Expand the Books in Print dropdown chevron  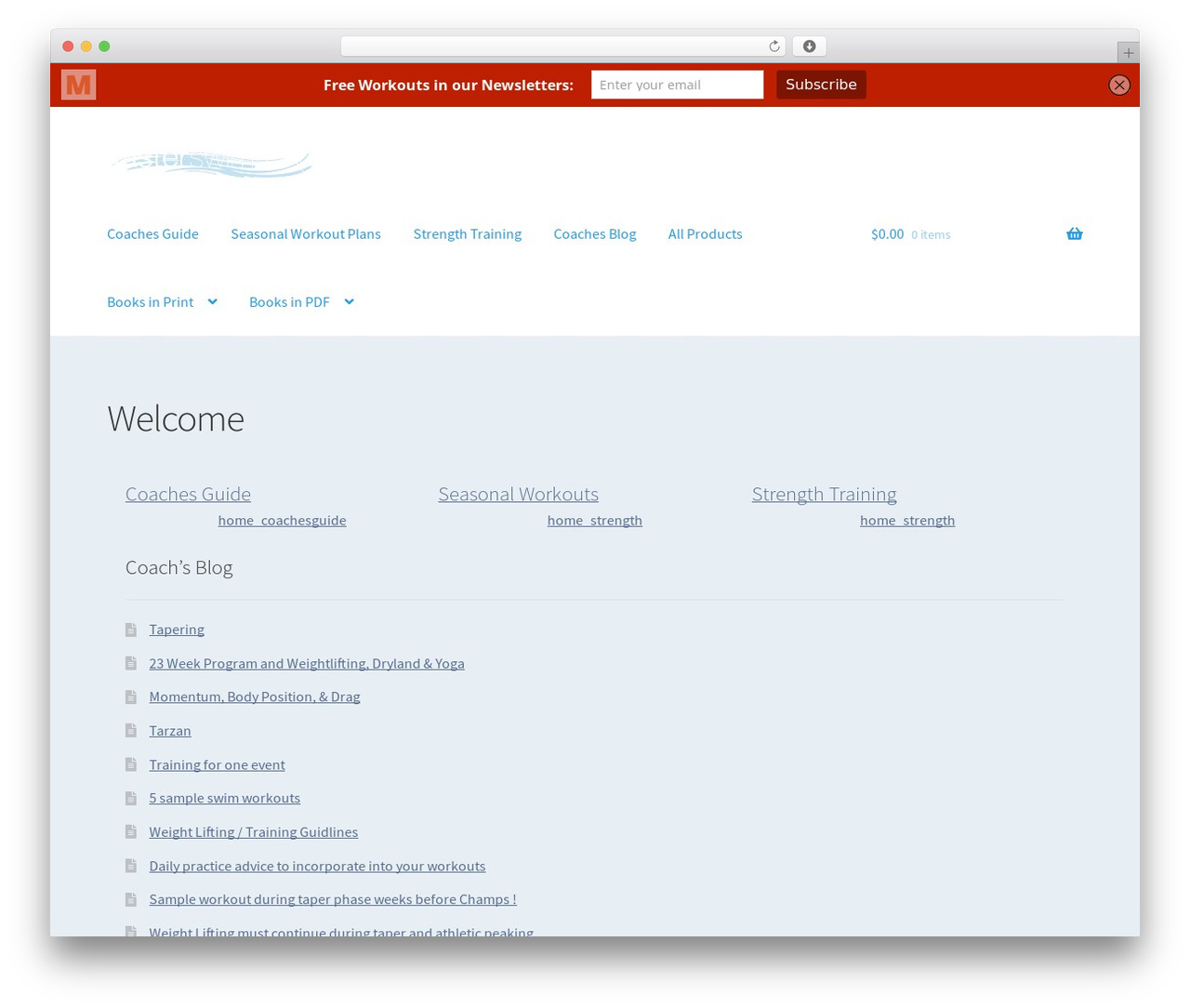coord(212,302)
